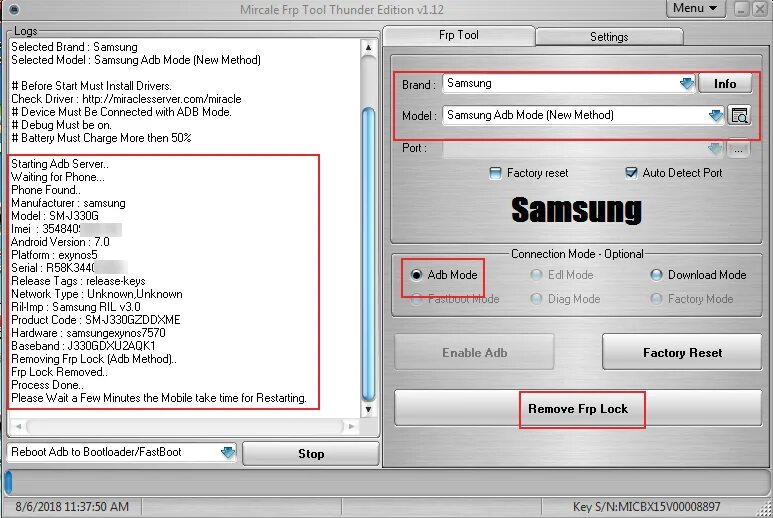Uncheck the Auto Detect Port checkbox

click(x=631, y=173)
